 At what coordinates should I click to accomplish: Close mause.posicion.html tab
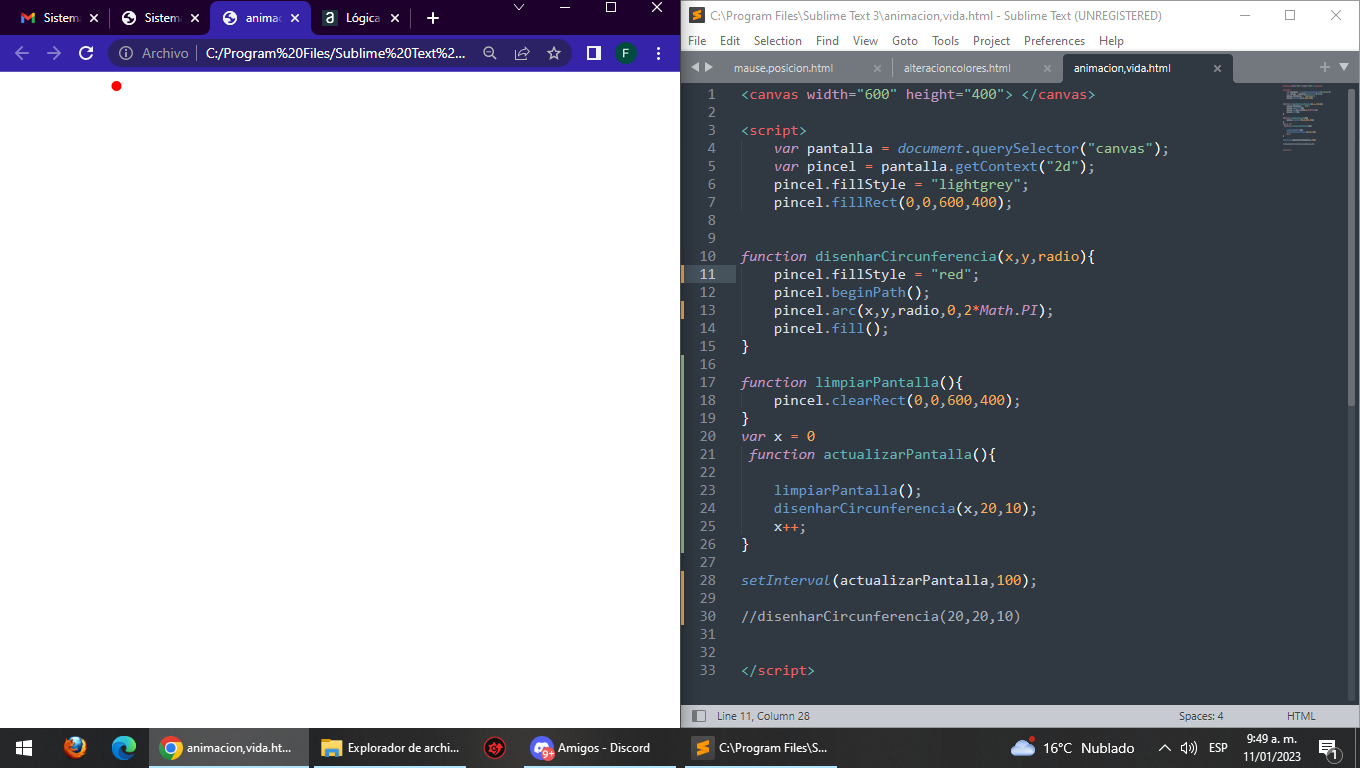click(x=877, y=68)
